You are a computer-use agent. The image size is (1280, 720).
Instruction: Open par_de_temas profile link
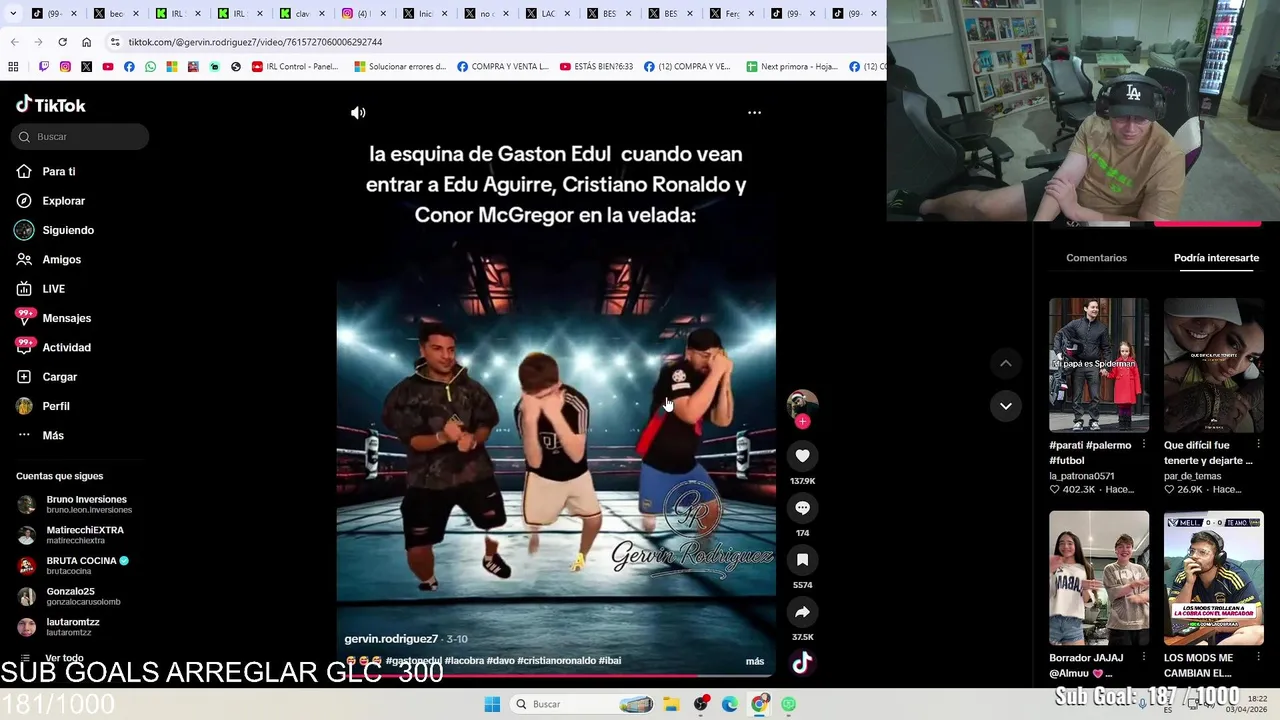(x=1192, y=476)
